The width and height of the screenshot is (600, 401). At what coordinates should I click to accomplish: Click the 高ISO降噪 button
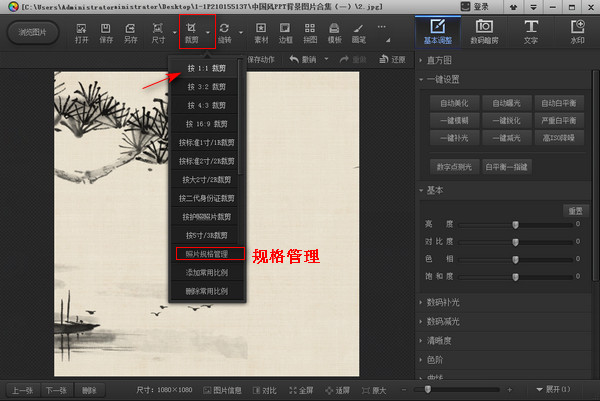click(x=559, y=138)
